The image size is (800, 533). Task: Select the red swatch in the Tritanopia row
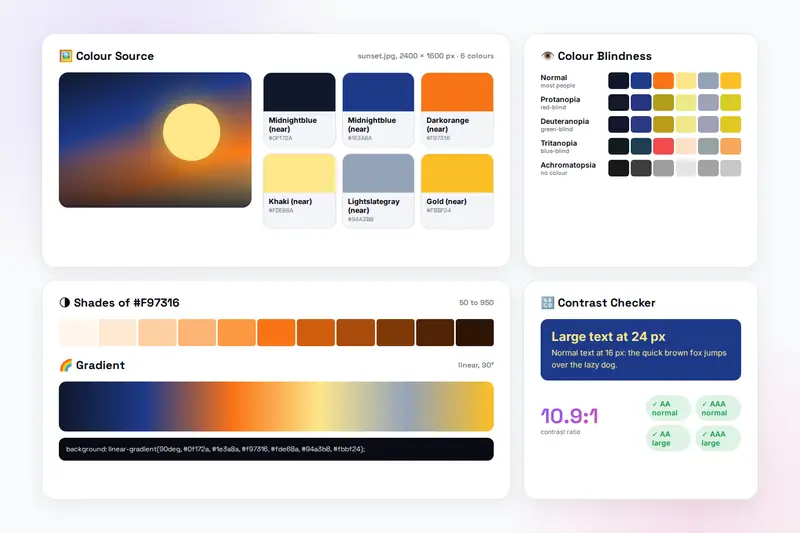(663, 146)
